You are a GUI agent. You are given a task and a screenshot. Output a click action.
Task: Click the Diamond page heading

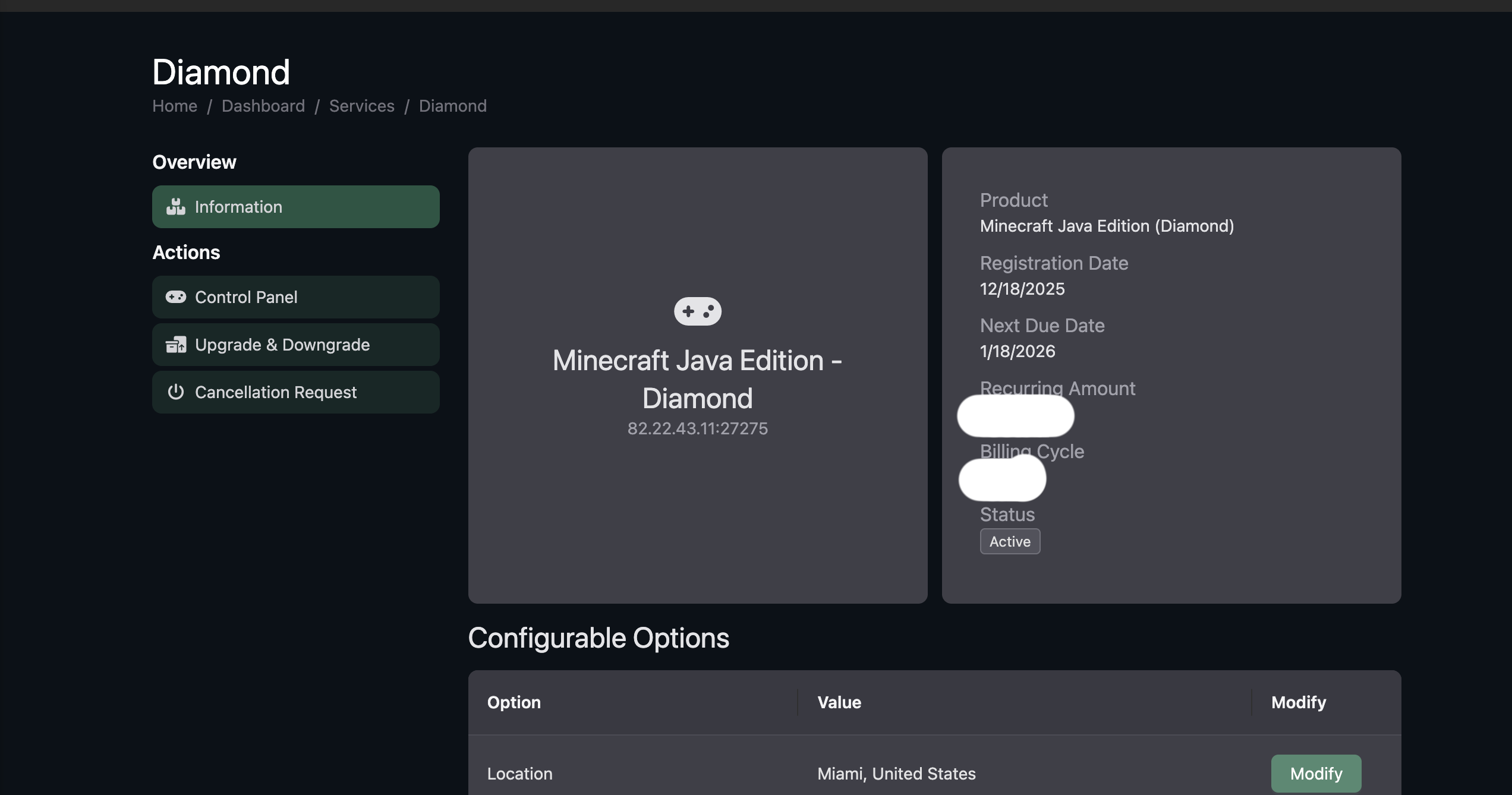click(220, 72)
